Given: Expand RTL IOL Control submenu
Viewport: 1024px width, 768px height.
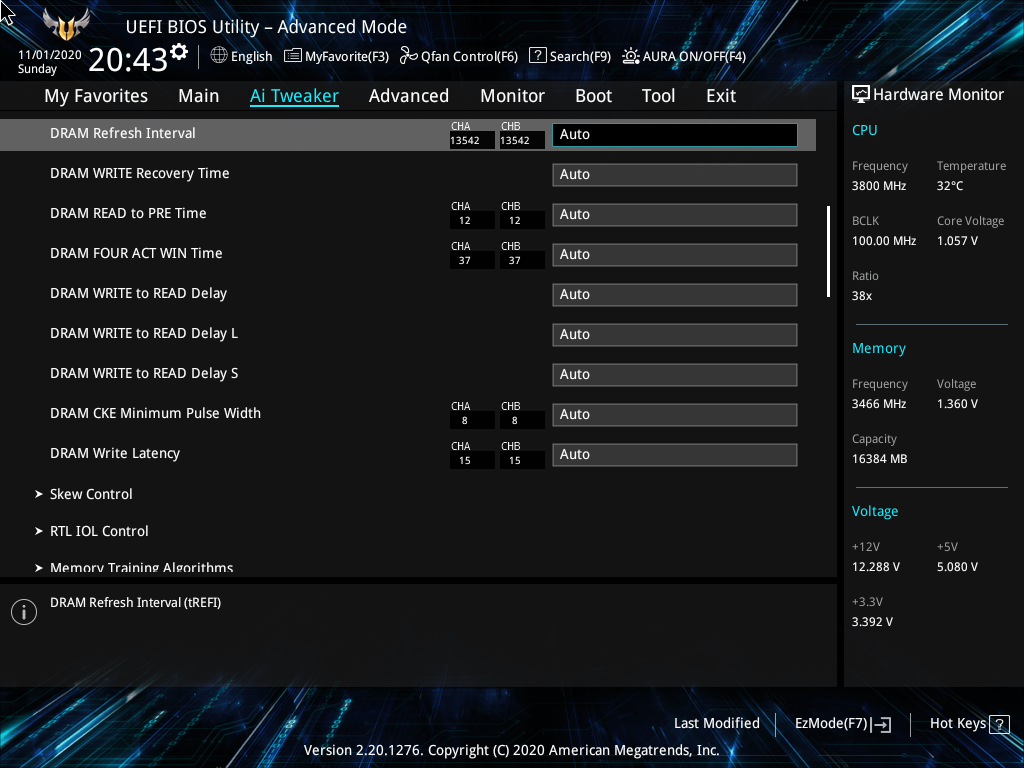Looking at the screenshot, I should point(99,532).
